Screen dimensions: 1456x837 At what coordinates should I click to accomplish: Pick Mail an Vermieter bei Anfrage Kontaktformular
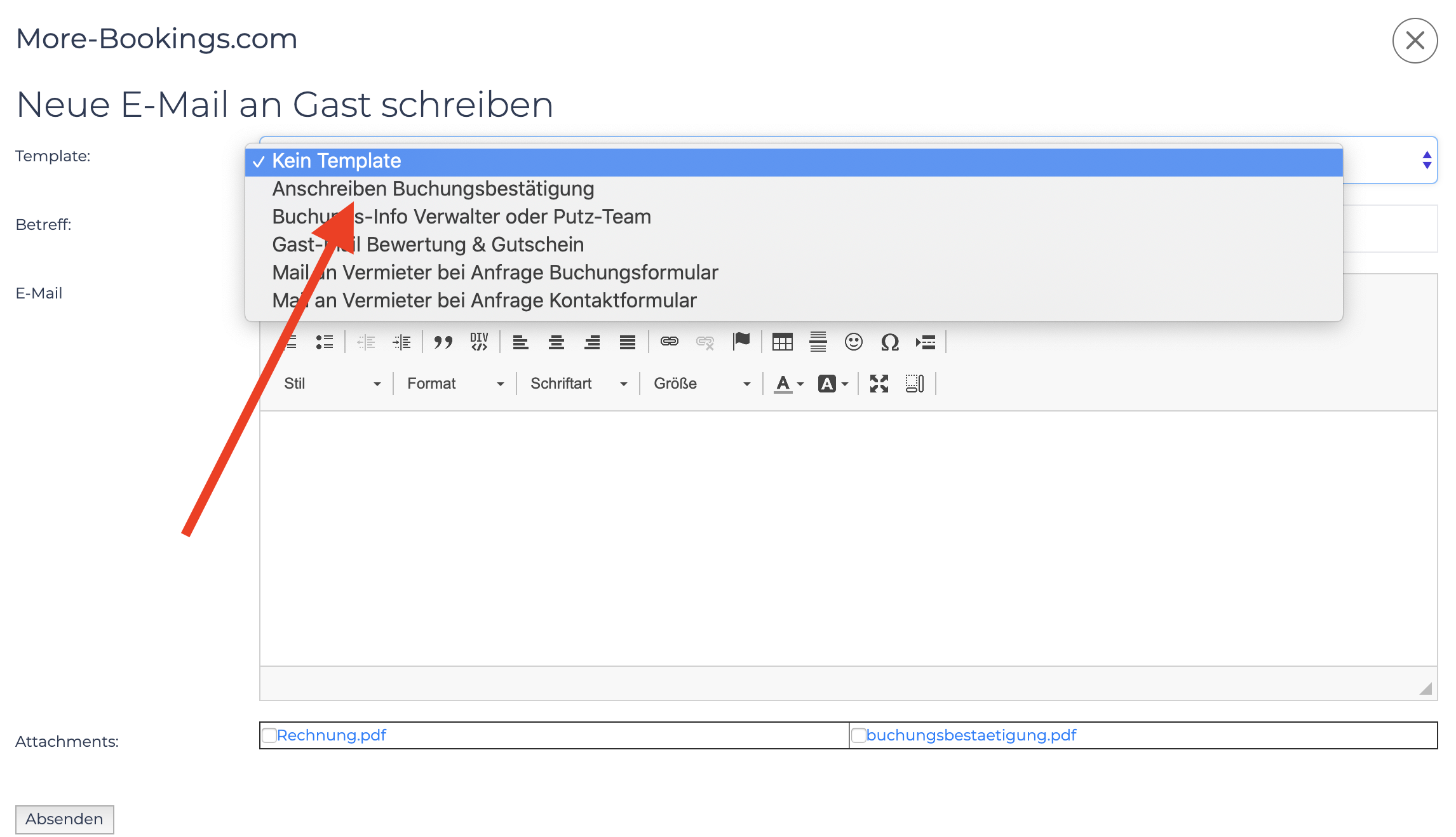click(x=793, y=301)
